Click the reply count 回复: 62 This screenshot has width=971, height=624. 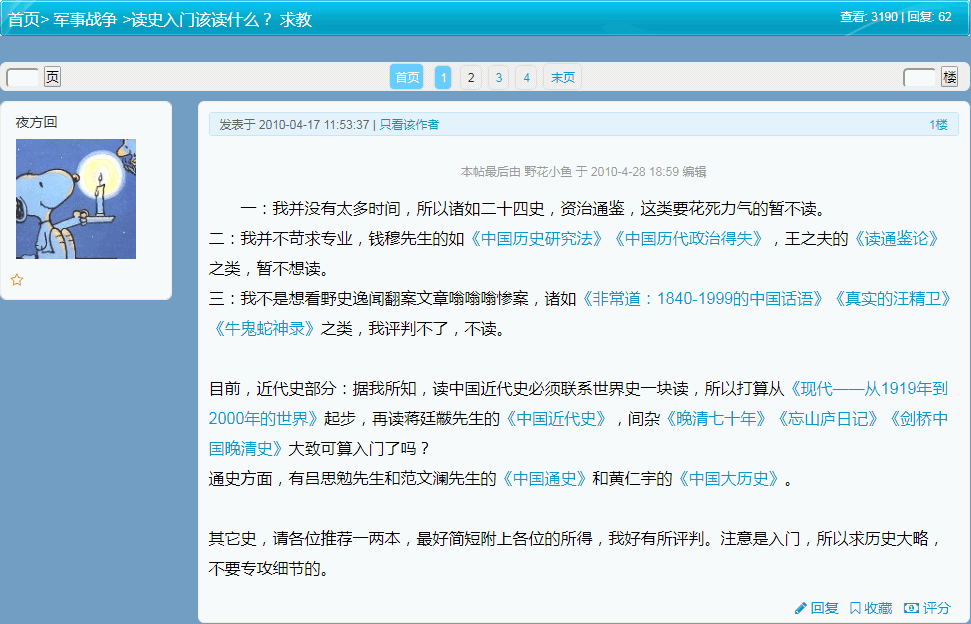[930, 17]
